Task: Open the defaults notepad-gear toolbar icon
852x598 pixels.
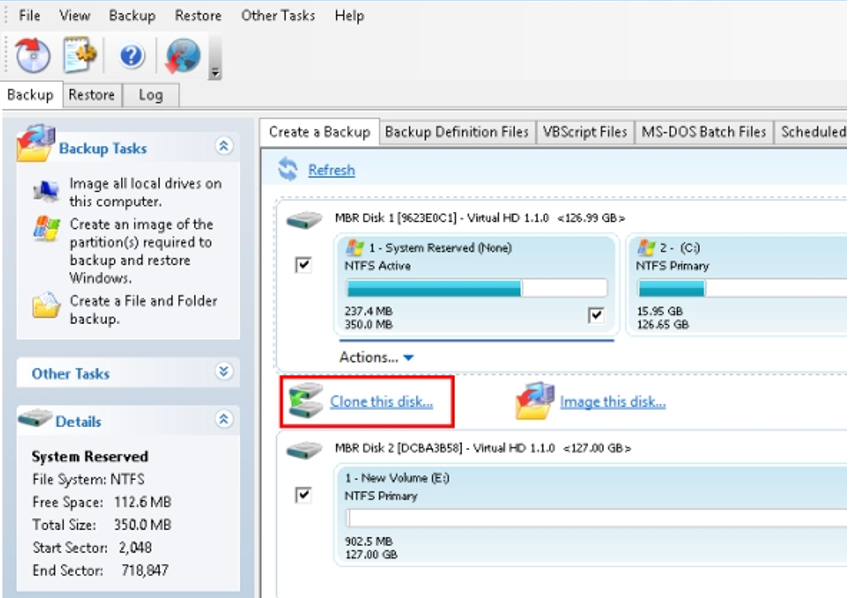Action: point(79,54)
